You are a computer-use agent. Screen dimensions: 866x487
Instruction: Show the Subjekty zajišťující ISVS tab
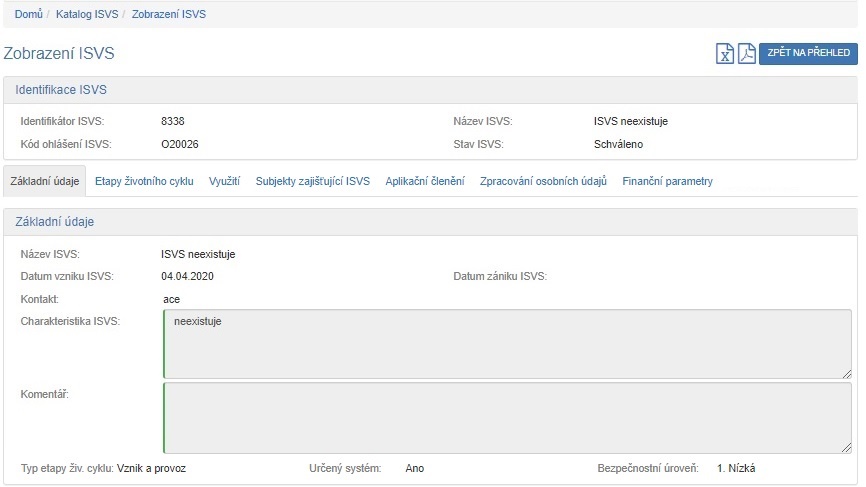(x=312, y=182)
